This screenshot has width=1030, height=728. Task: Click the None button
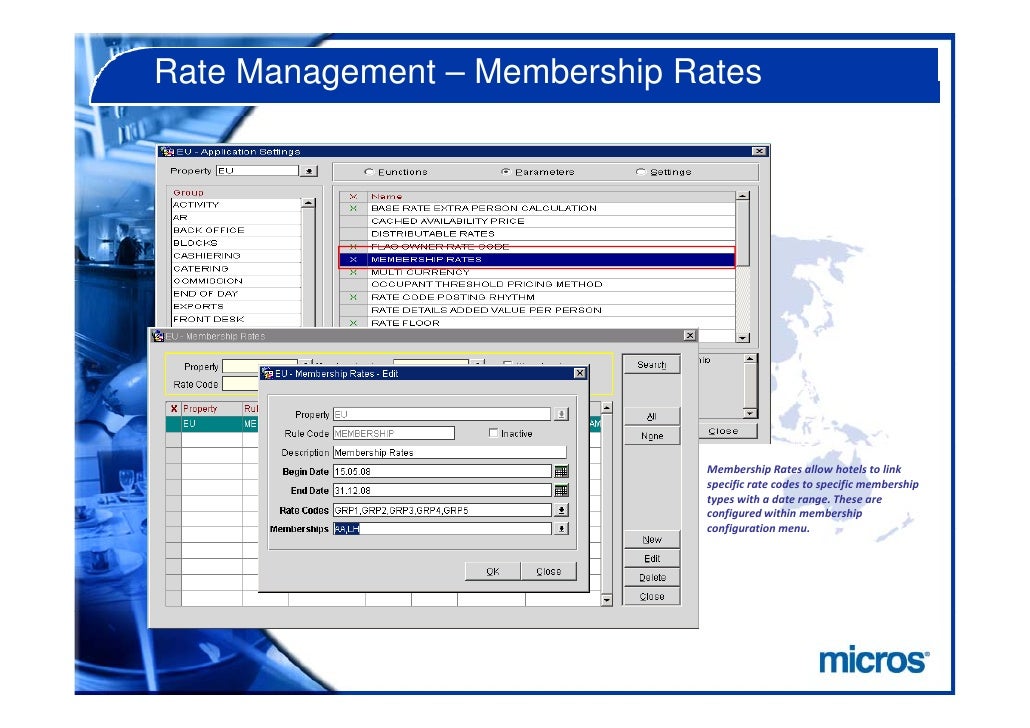click(x=652, y=436)
